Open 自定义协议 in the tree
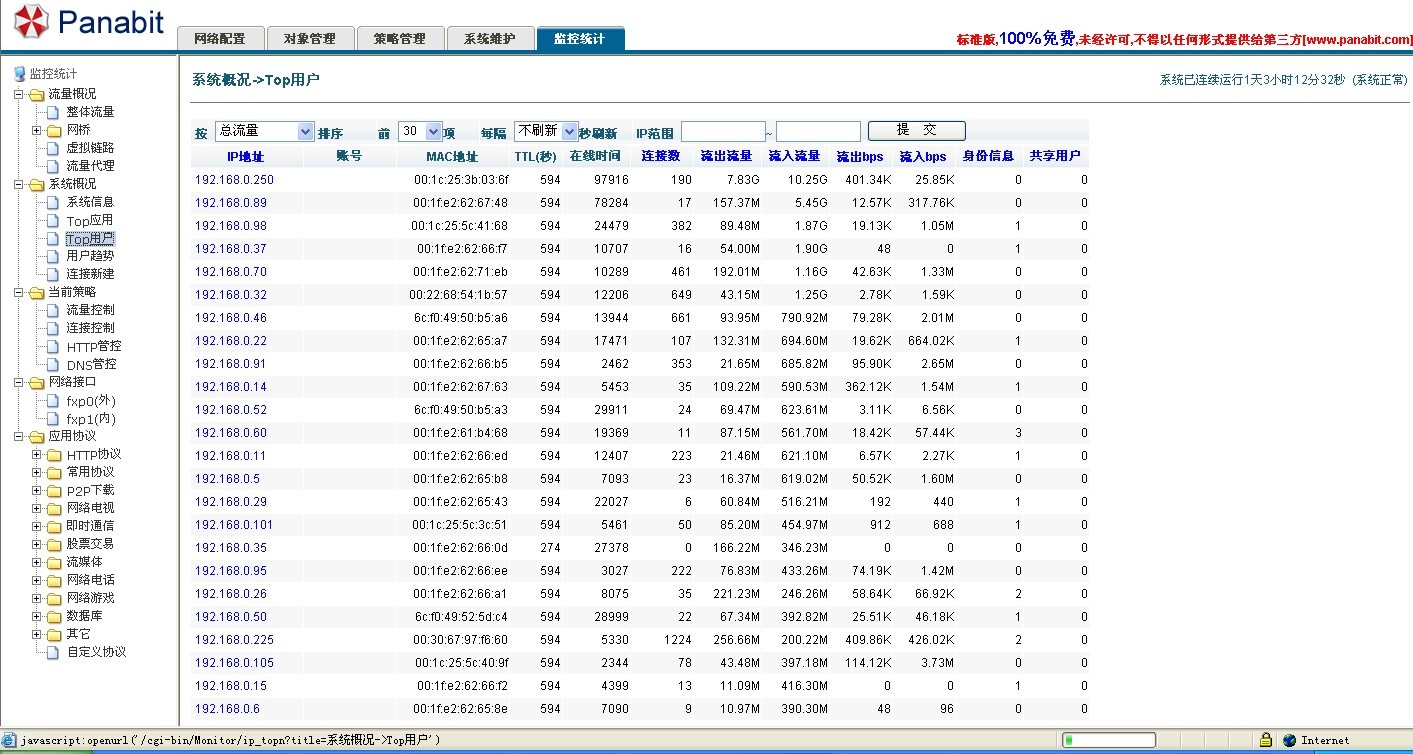The width and height of the screenshot is (1413, 754). (x=96, y=652)
